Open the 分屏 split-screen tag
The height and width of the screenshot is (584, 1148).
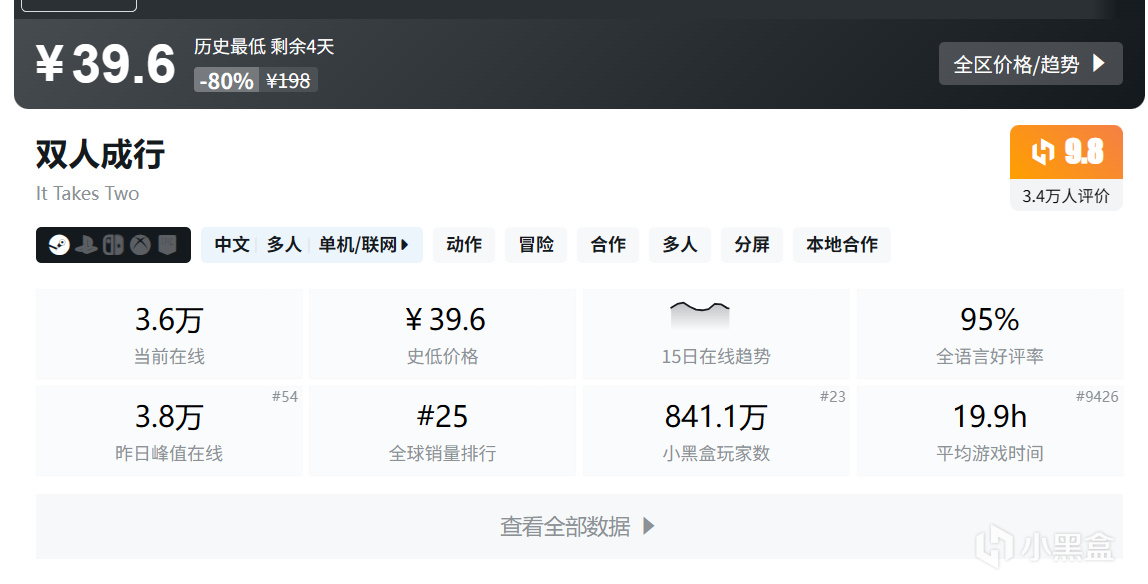[752, 244]
